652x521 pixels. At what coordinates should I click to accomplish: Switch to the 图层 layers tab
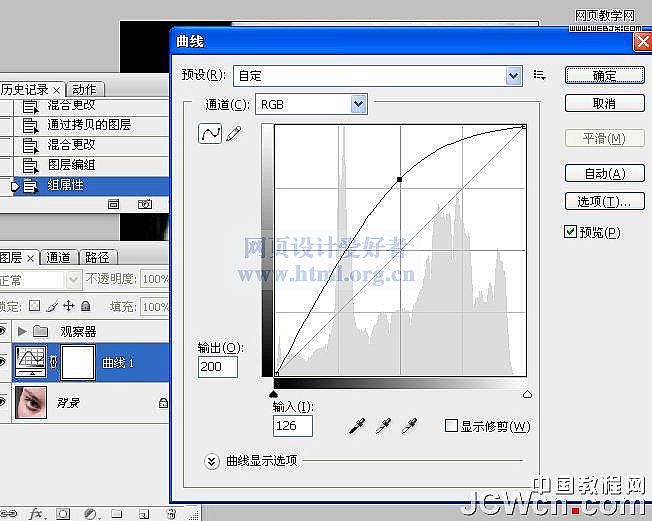[11, 258]
